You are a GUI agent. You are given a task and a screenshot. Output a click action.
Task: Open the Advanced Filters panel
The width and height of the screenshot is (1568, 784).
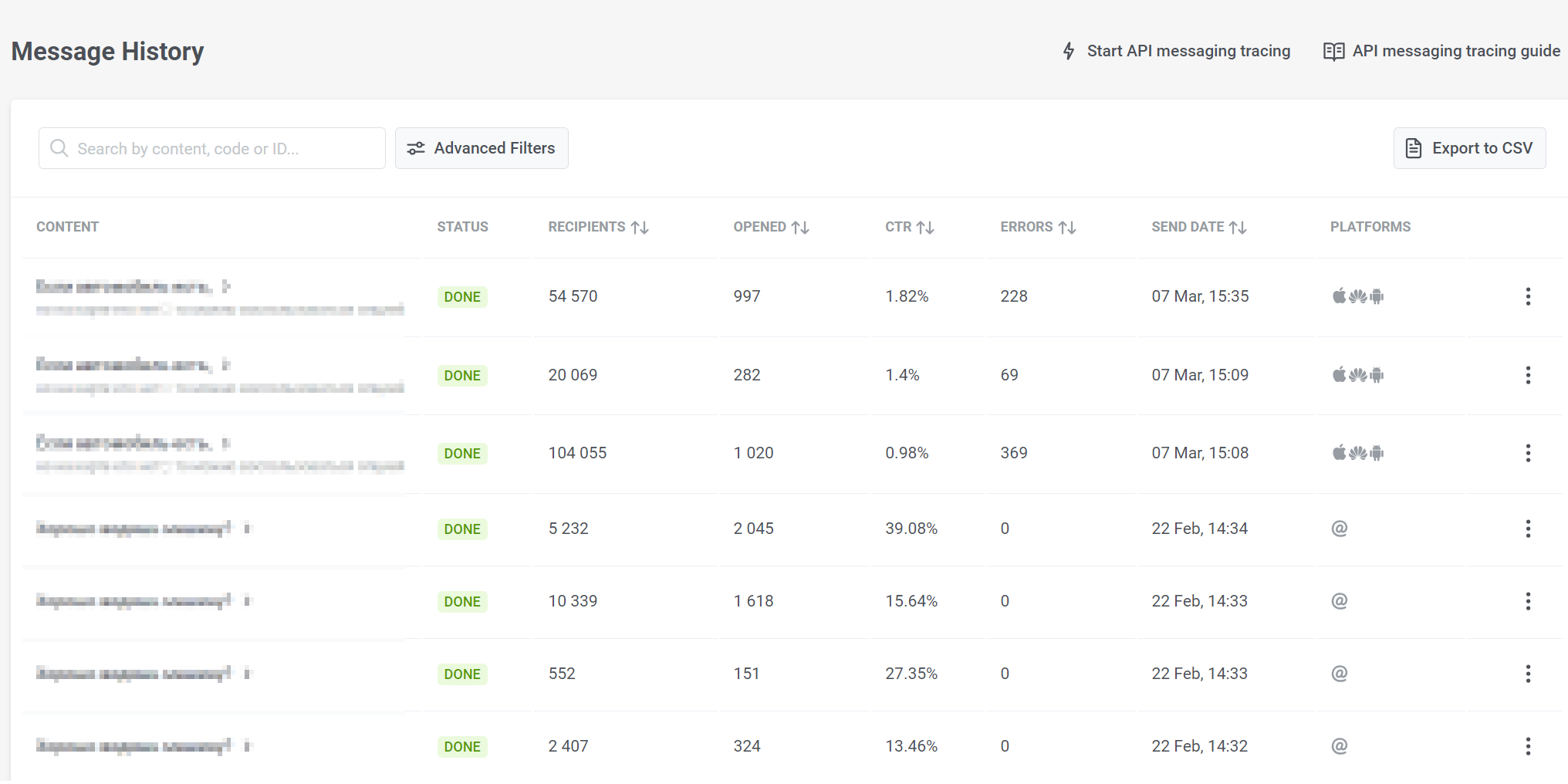482,148
